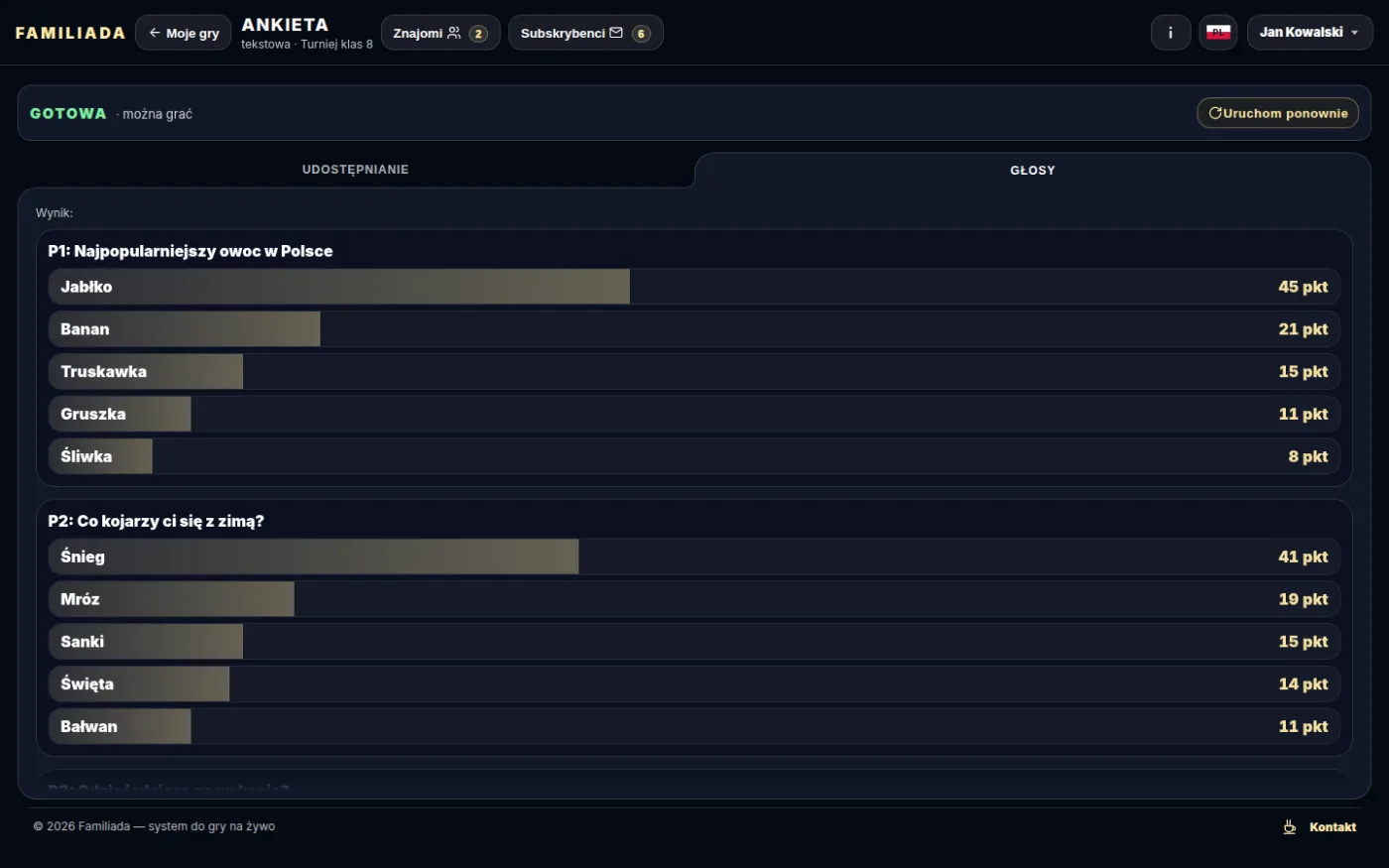Screen dimensions: 1389x868
Task: Click the 45 pkt score
Action: (1303, 287)
